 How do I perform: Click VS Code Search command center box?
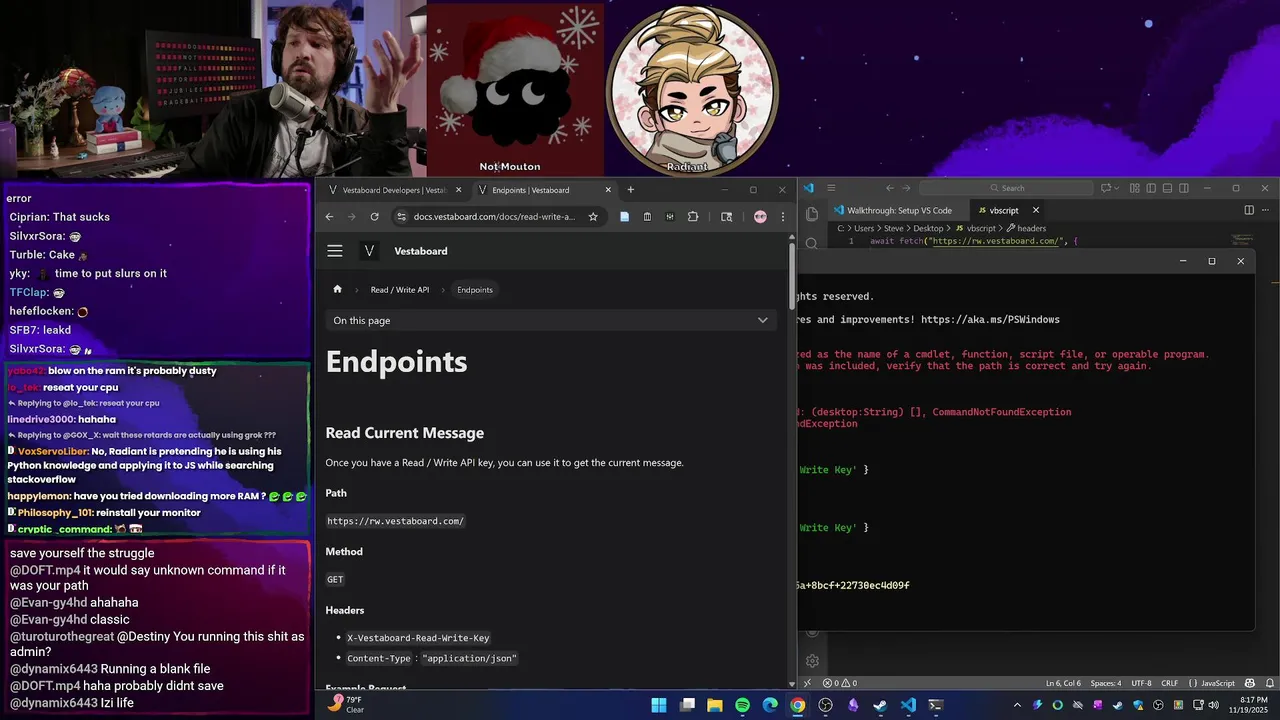click(x=1007, y=188)
